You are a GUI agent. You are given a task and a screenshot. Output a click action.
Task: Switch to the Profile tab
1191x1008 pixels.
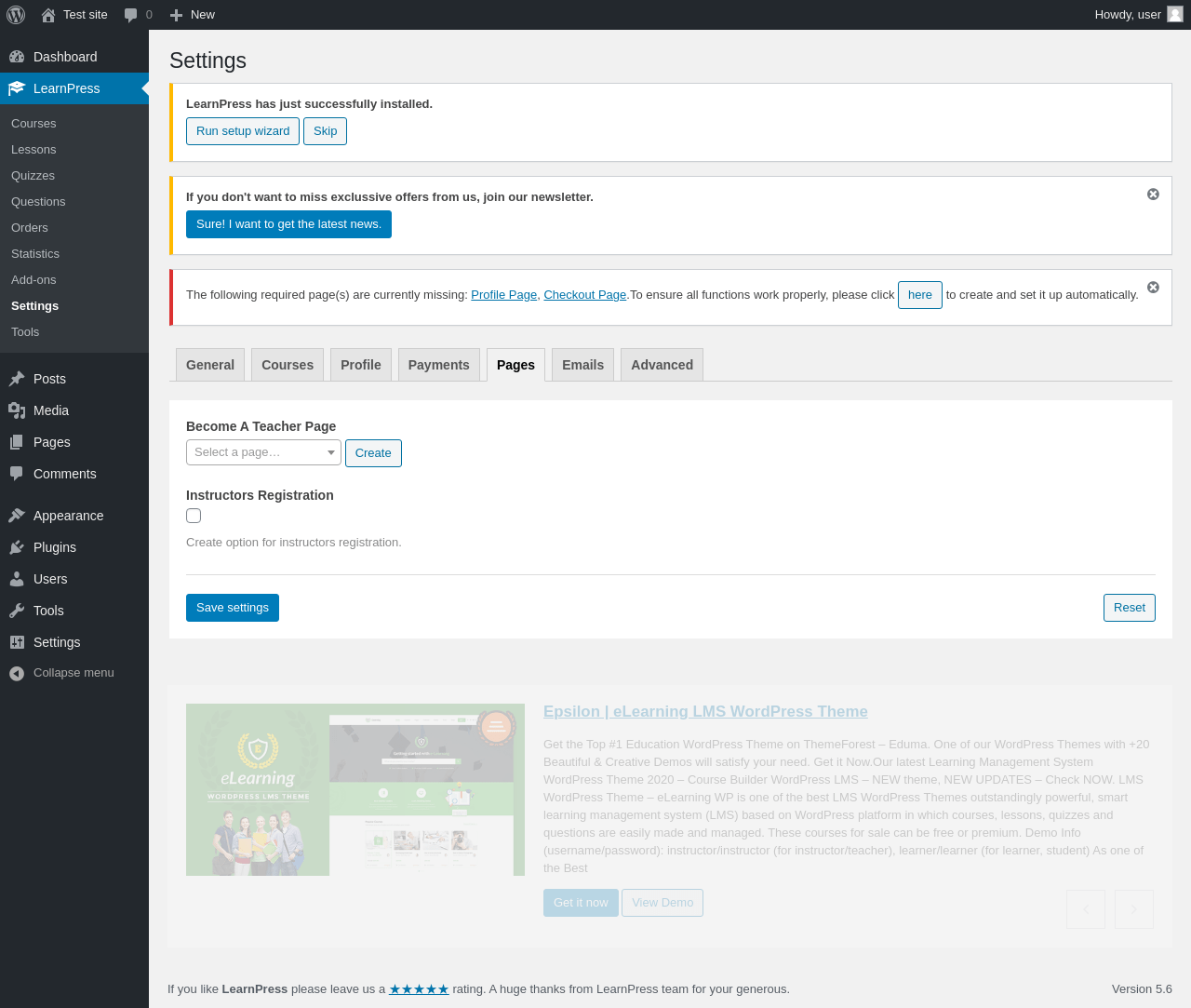361,365
